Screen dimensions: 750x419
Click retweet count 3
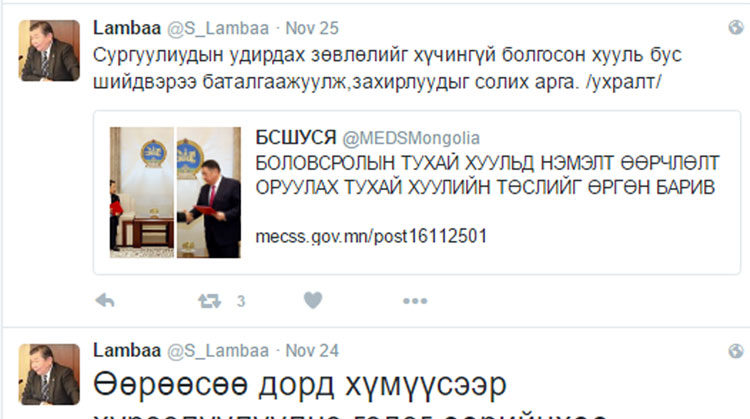(x=241, y=301)
